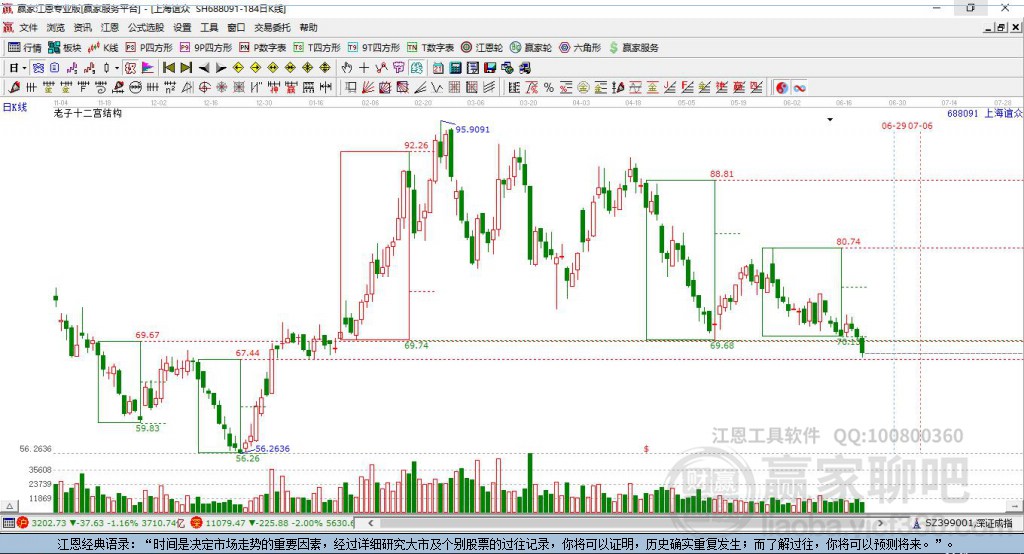Select the hand pan tool
The height and width of the screenshot is (554, 1024).
pos(347,68)
